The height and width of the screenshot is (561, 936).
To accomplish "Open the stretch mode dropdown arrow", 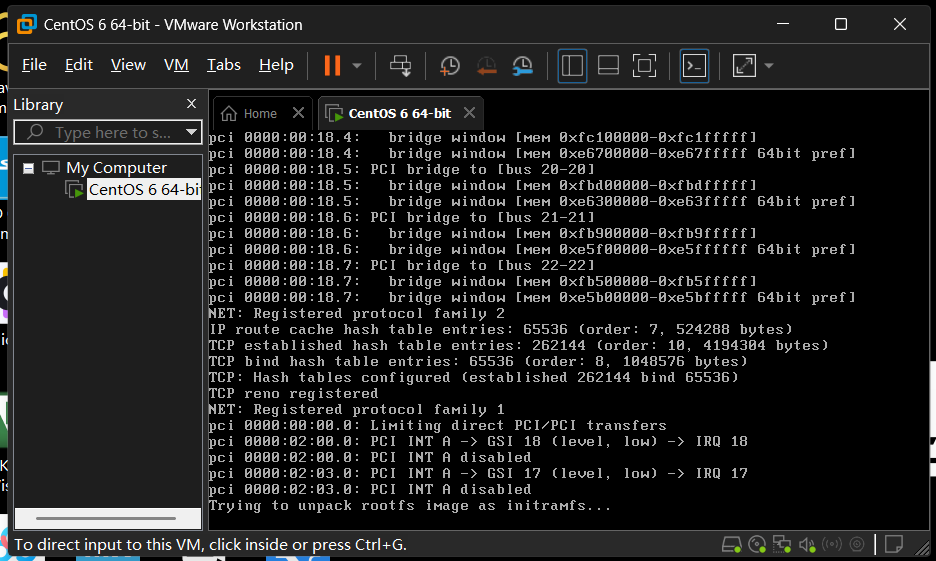I will pos(769,66).
